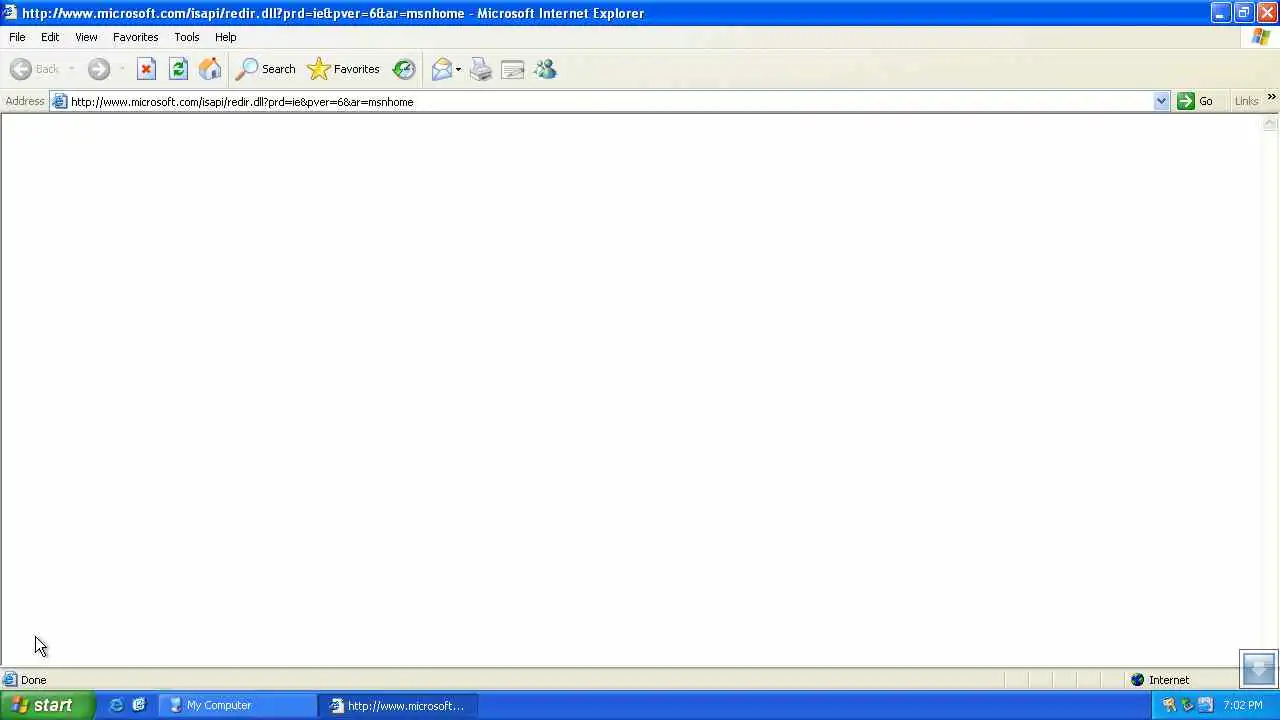Click the first system tray icon
1280x720 pixels.
1169,705
